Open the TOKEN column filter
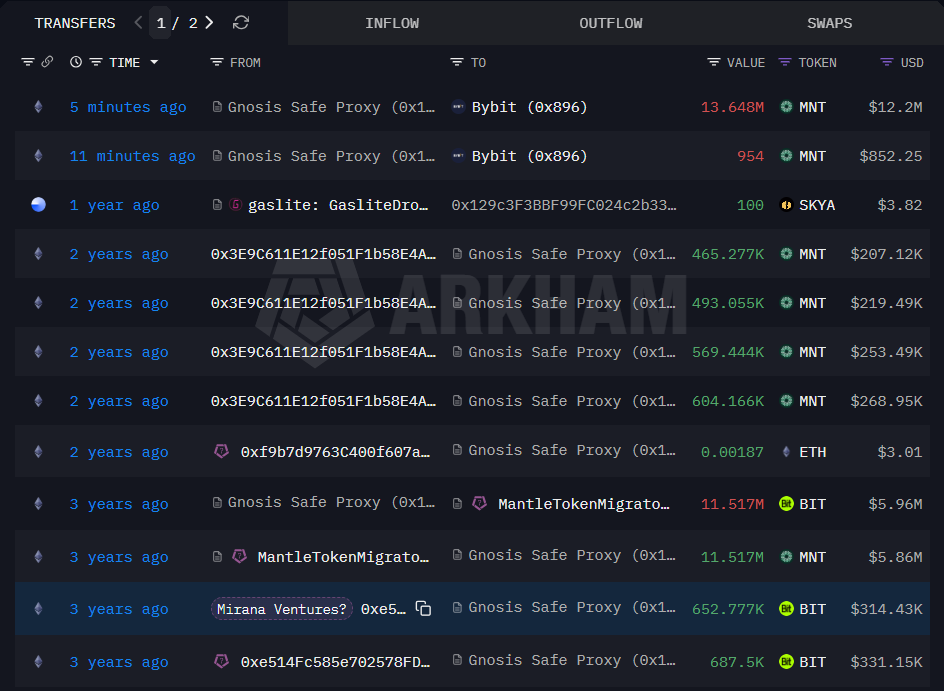This screenshot has width=944, height=691. 785,62
